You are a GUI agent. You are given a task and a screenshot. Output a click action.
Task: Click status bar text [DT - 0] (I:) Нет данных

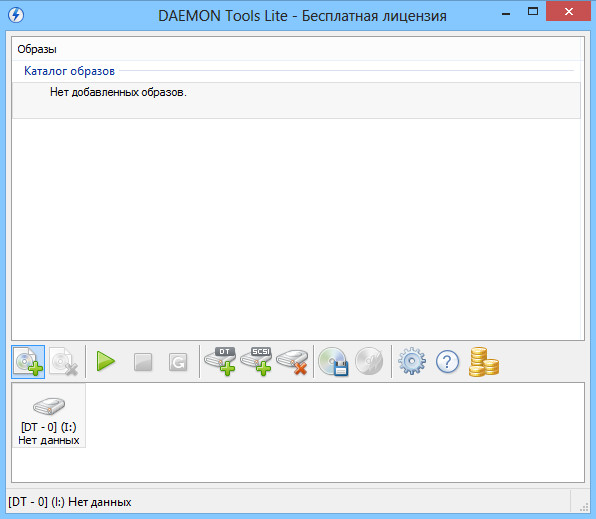pos(70,502)
